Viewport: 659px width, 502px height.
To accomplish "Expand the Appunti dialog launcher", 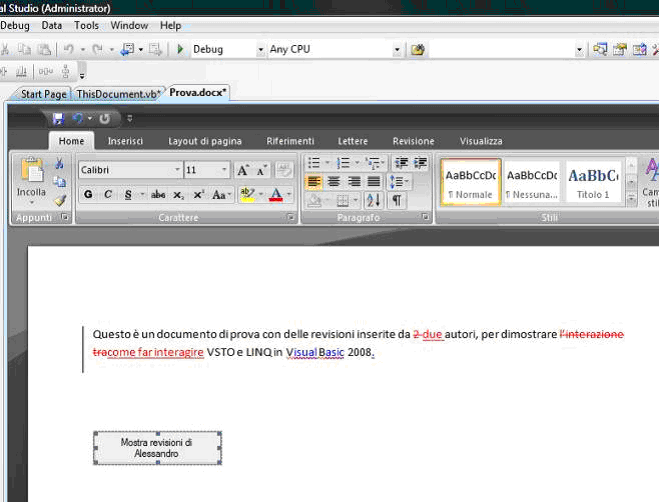I will coord(65,217).
